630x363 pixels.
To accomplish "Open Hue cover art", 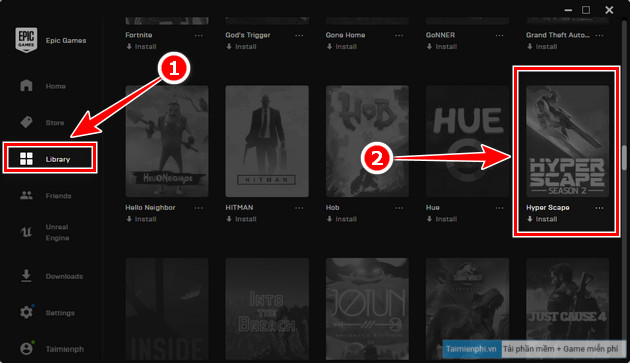I will [468, 141].
